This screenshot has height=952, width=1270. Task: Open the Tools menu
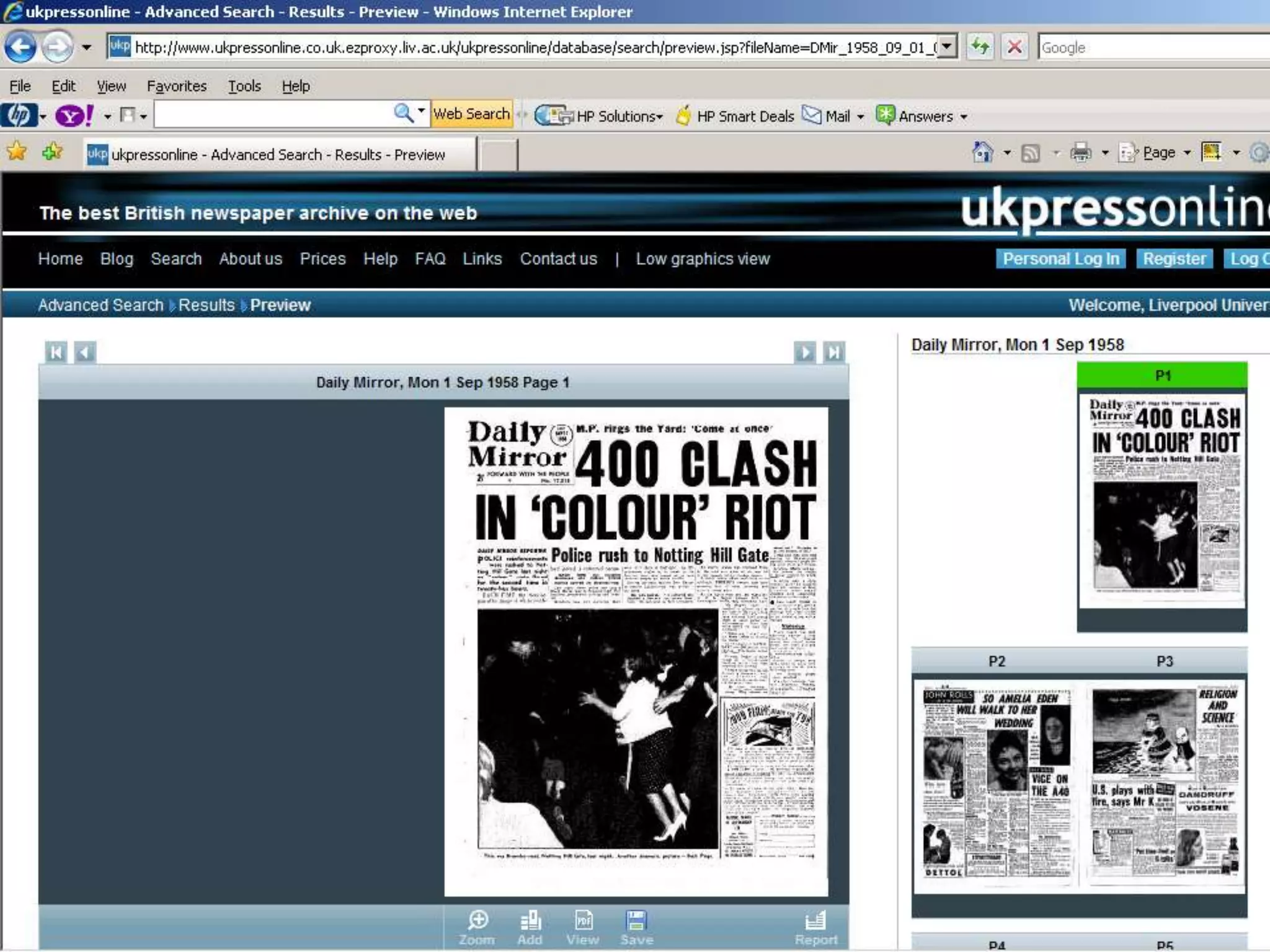(244, 86)
